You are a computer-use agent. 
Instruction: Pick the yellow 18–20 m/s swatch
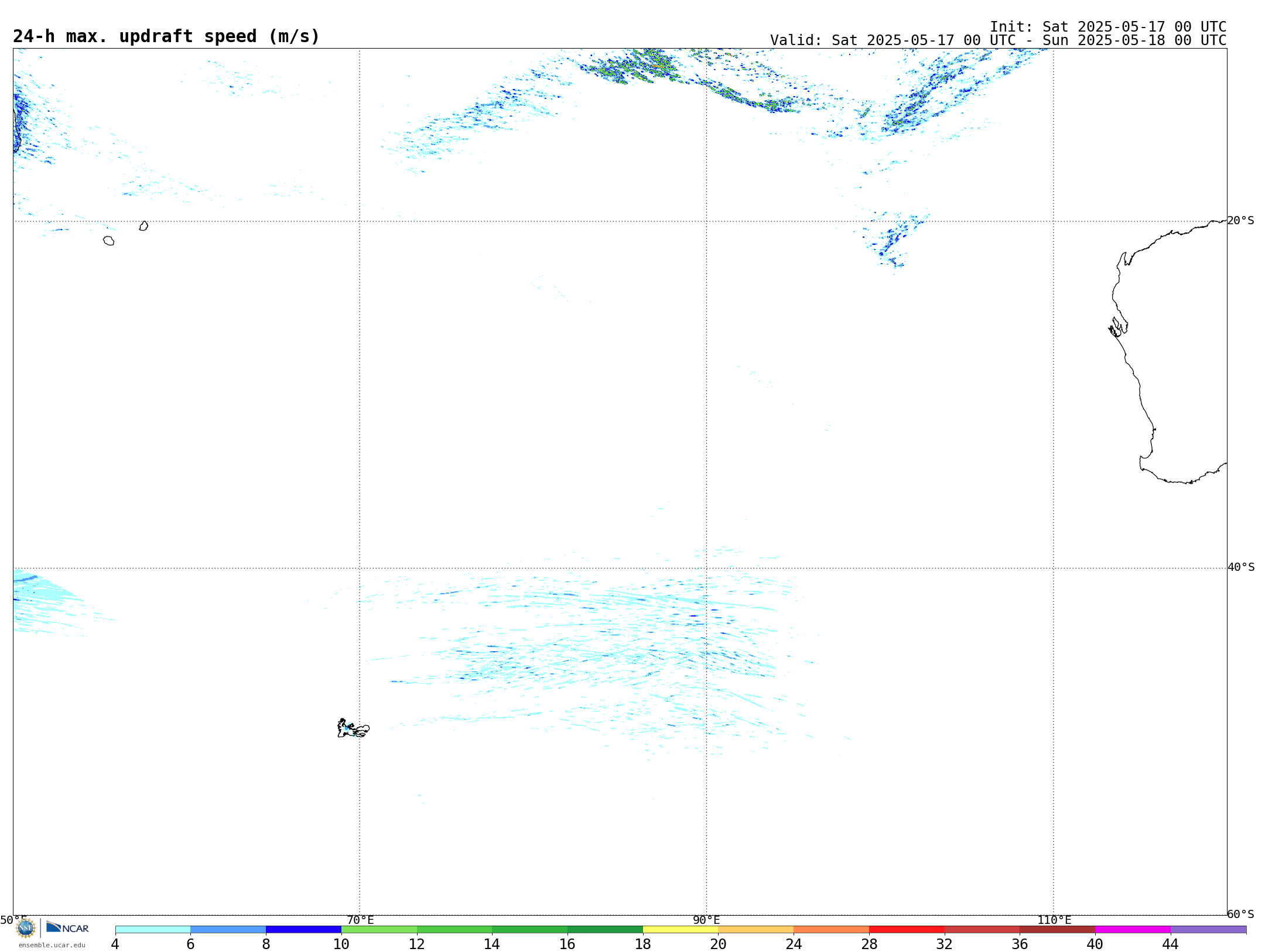tap(681, 929)
